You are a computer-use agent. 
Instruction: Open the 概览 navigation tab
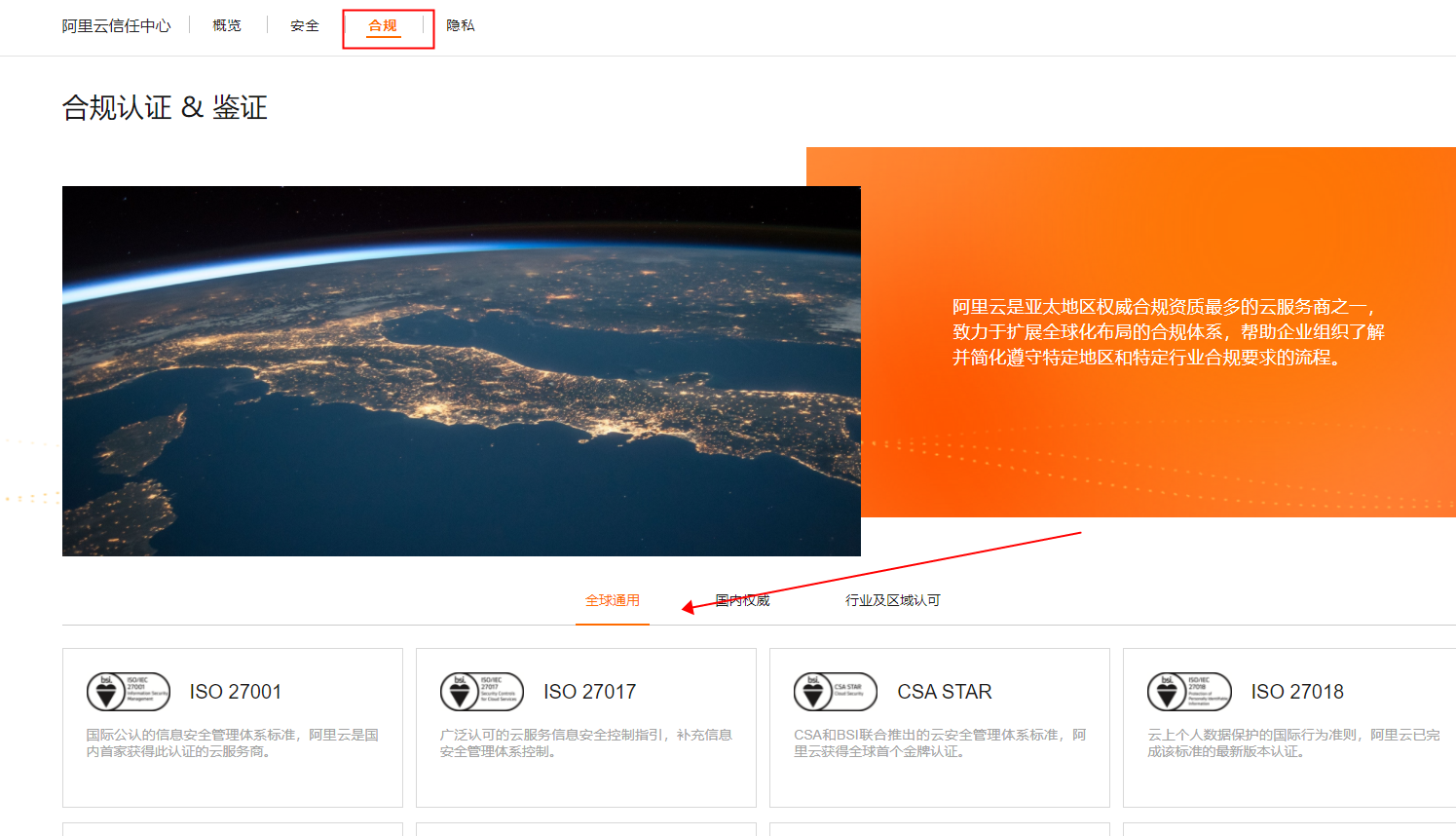[227, 25]
